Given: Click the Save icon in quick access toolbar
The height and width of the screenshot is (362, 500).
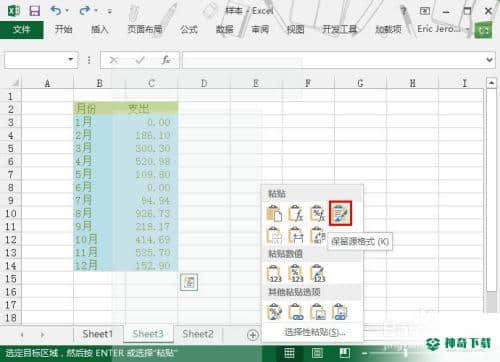Looking at the screenshot, I should (34, 11).
